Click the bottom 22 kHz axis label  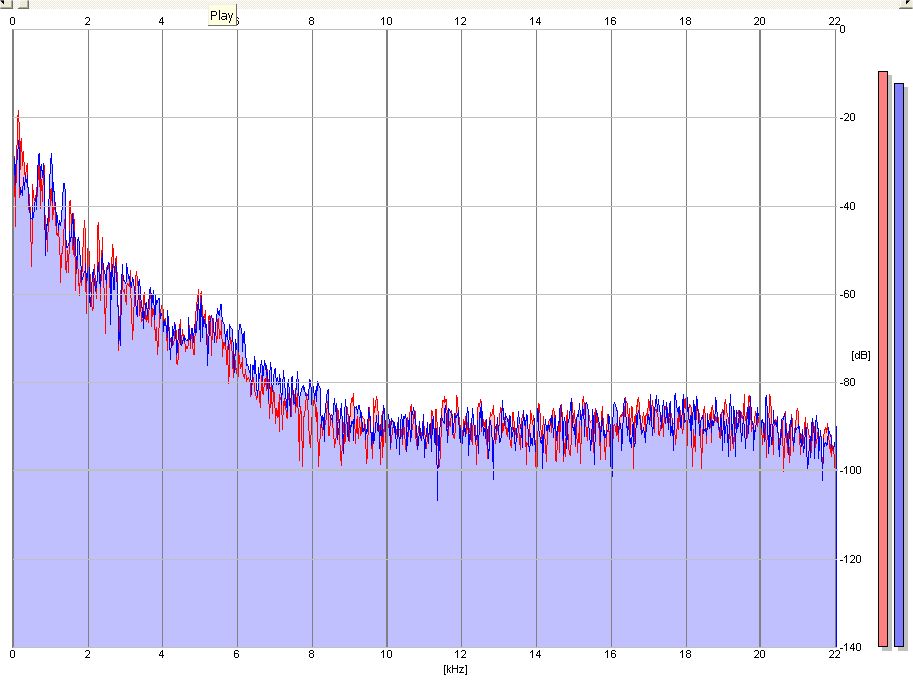tap(834, 654)
